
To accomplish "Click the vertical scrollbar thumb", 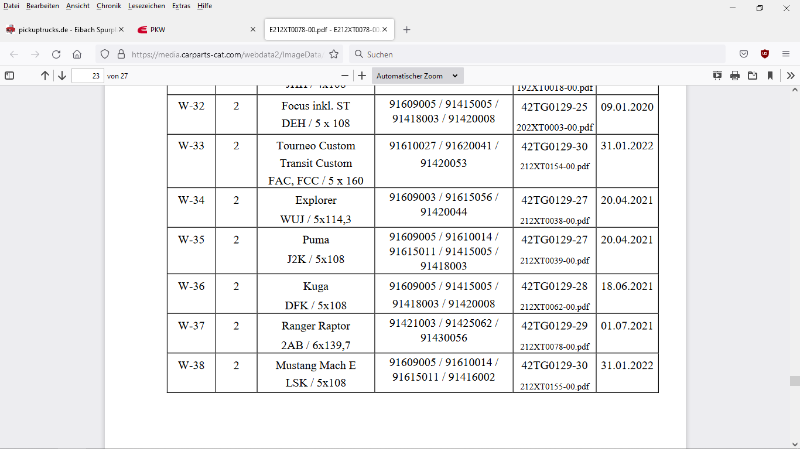I will click(x=794, y=381).
